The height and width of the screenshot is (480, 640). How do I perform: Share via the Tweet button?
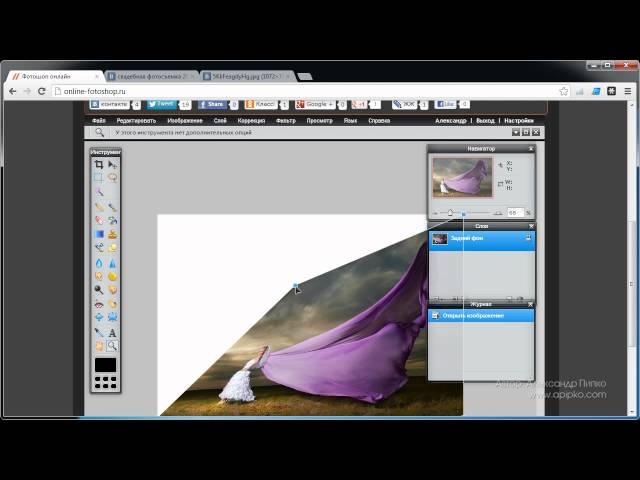(162, 104)
